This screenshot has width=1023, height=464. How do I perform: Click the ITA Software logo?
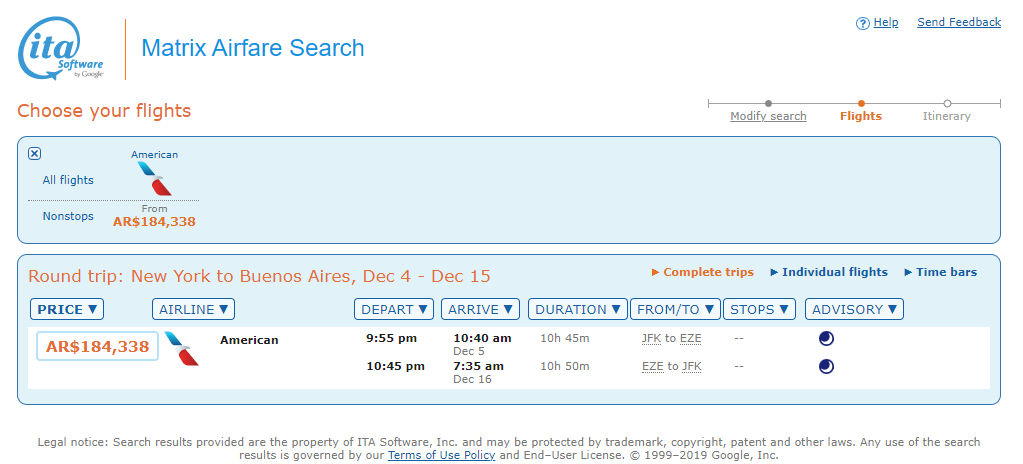click(61, 49)
